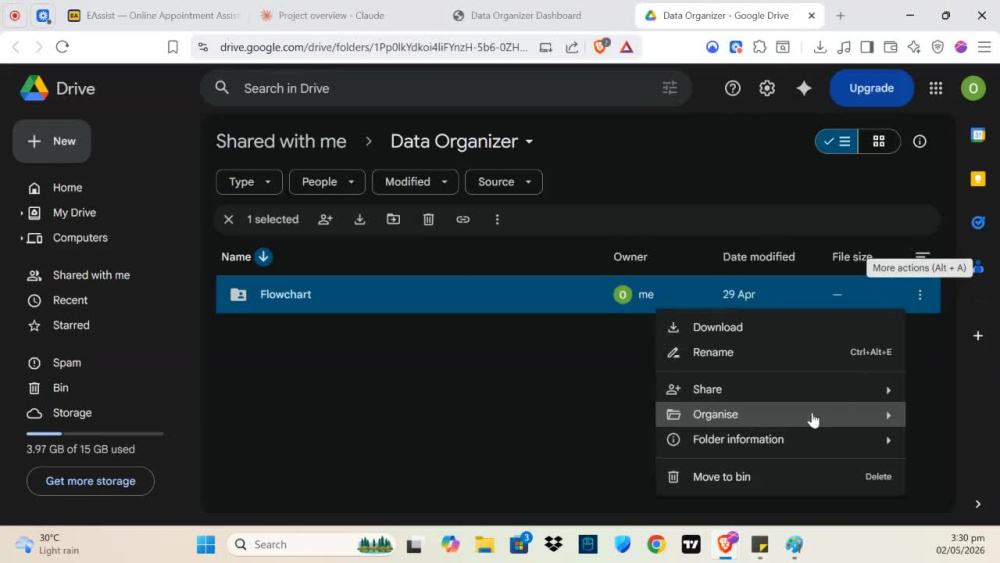Screen dimensions: 1000x563
Task: Open Drive settings gear
Action: click(x=767, y=88)
